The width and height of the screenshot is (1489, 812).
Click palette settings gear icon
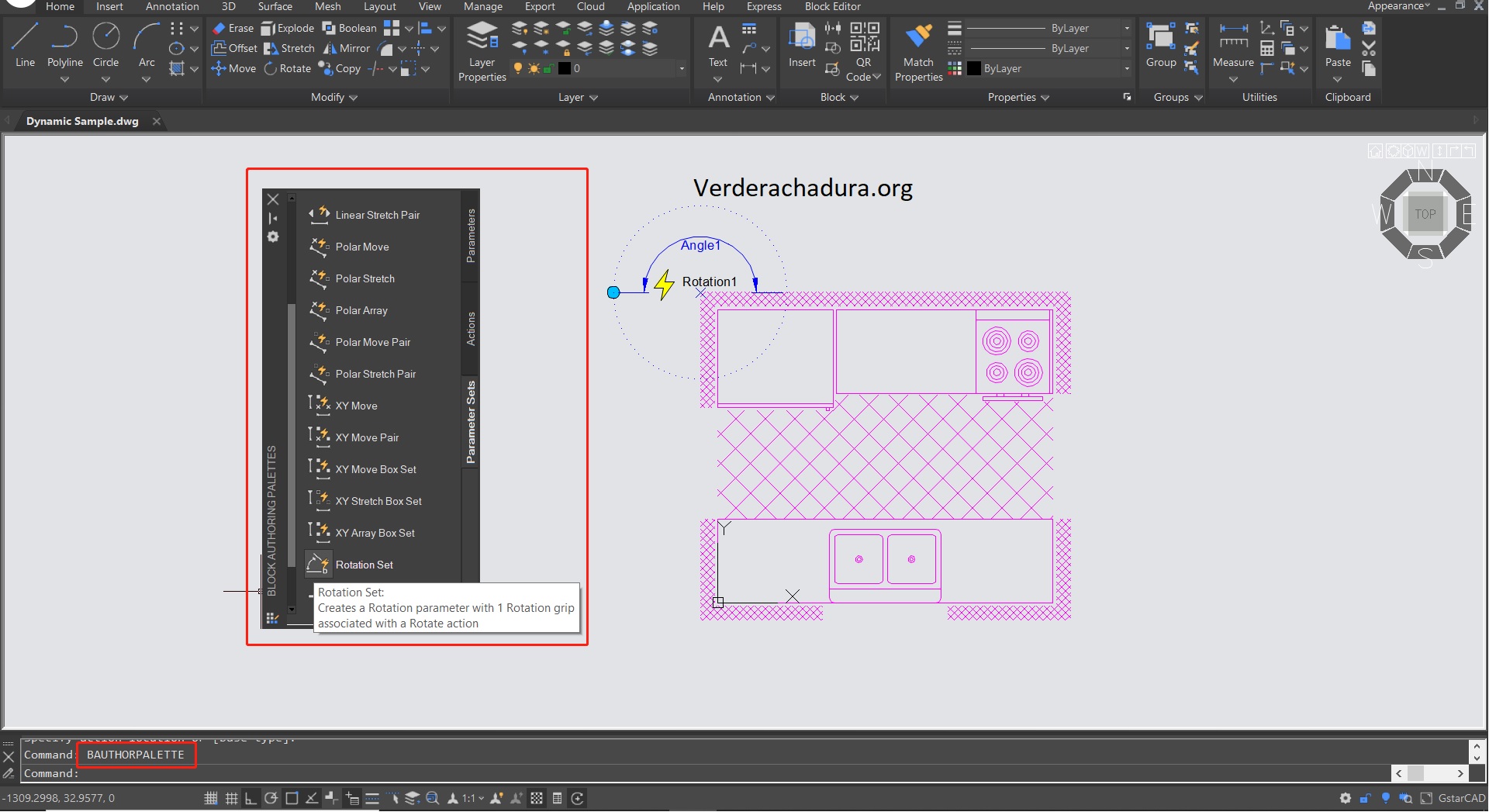[273, 237]
